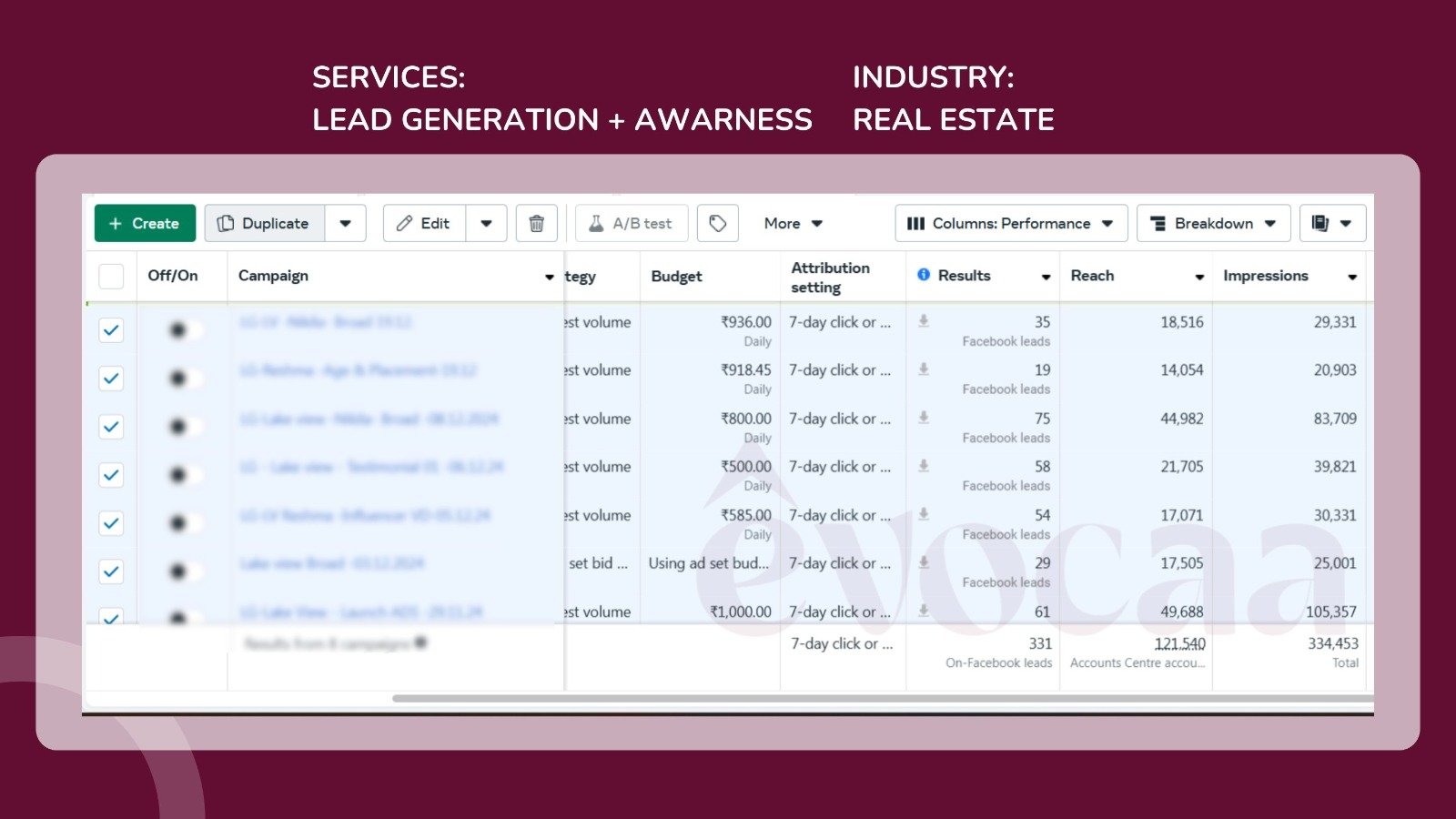The height and width of the screenshot is (819, 1456).
Task: Sort by the Reach column header
Action: pyautogui.click(x=1092, y=276)
